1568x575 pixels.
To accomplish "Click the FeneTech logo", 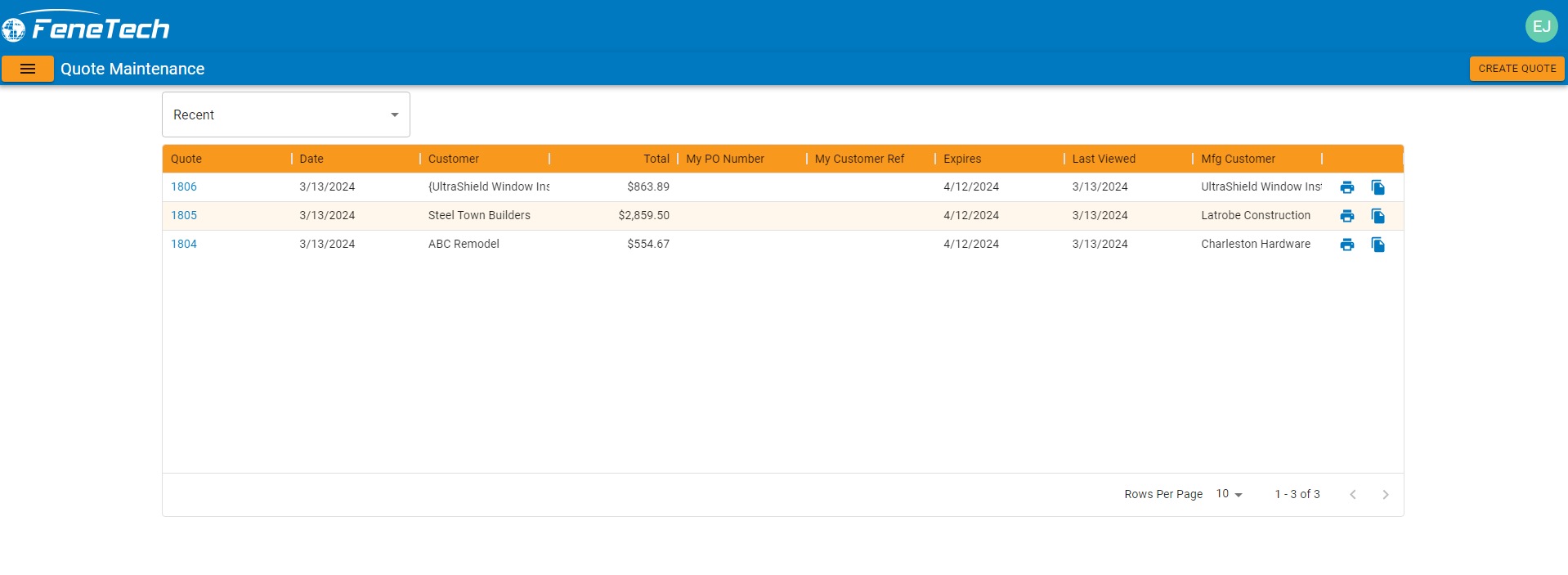I will pyautogui.click(x=87, y=28).
